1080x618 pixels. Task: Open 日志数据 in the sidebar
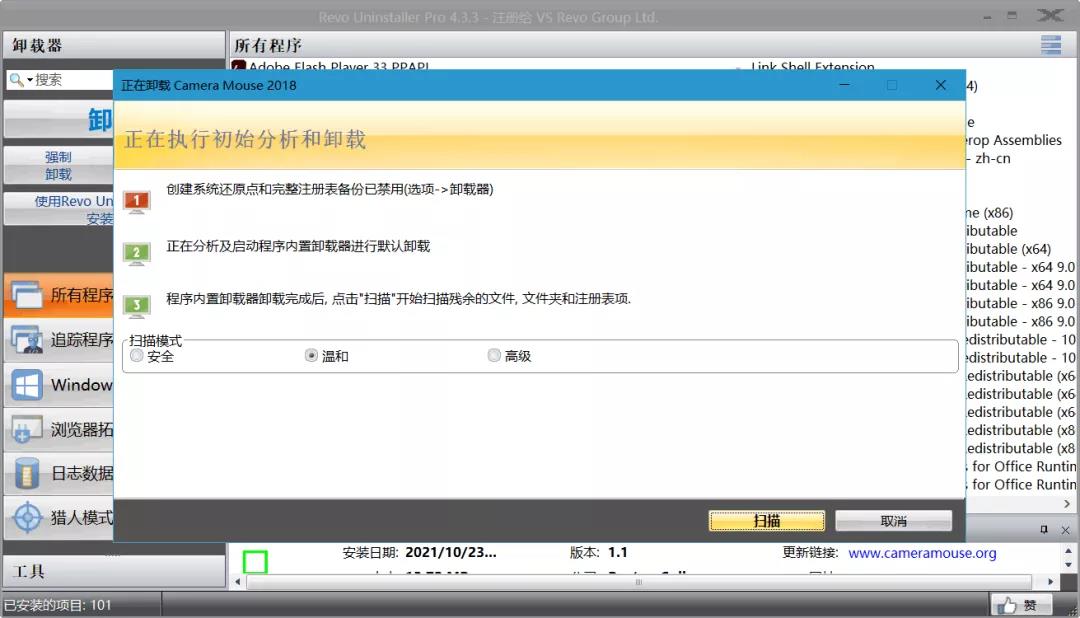click(x=59, y=473)
